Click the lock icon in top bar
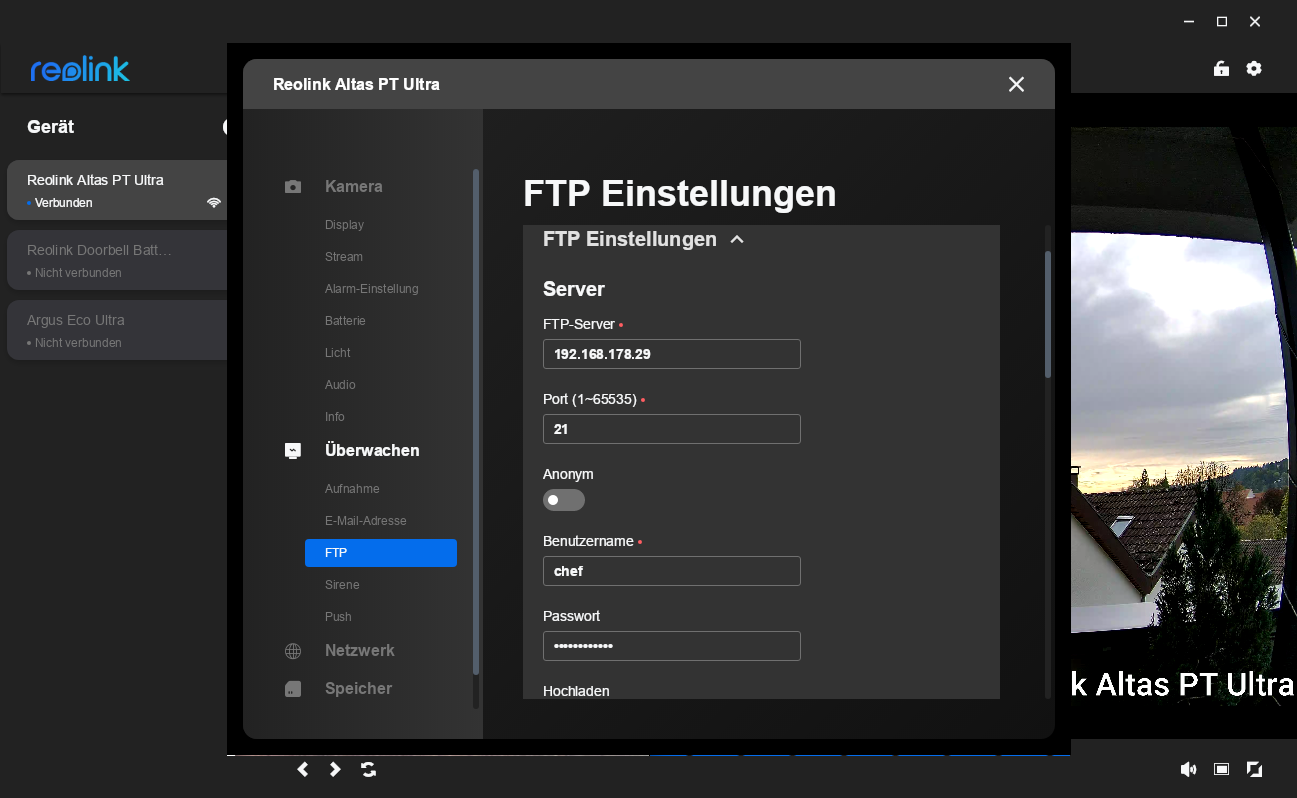 click(x=1221, y=69)
